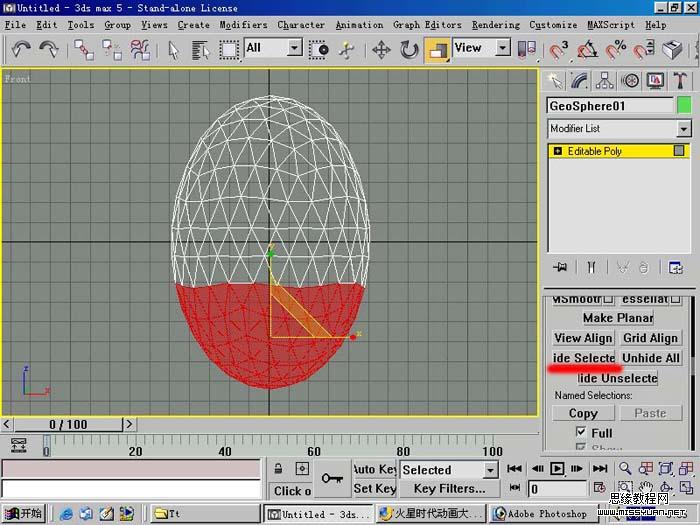Select the Select and Link tool
This screenshot has width=700, height=525.
(x=84, y=49)
